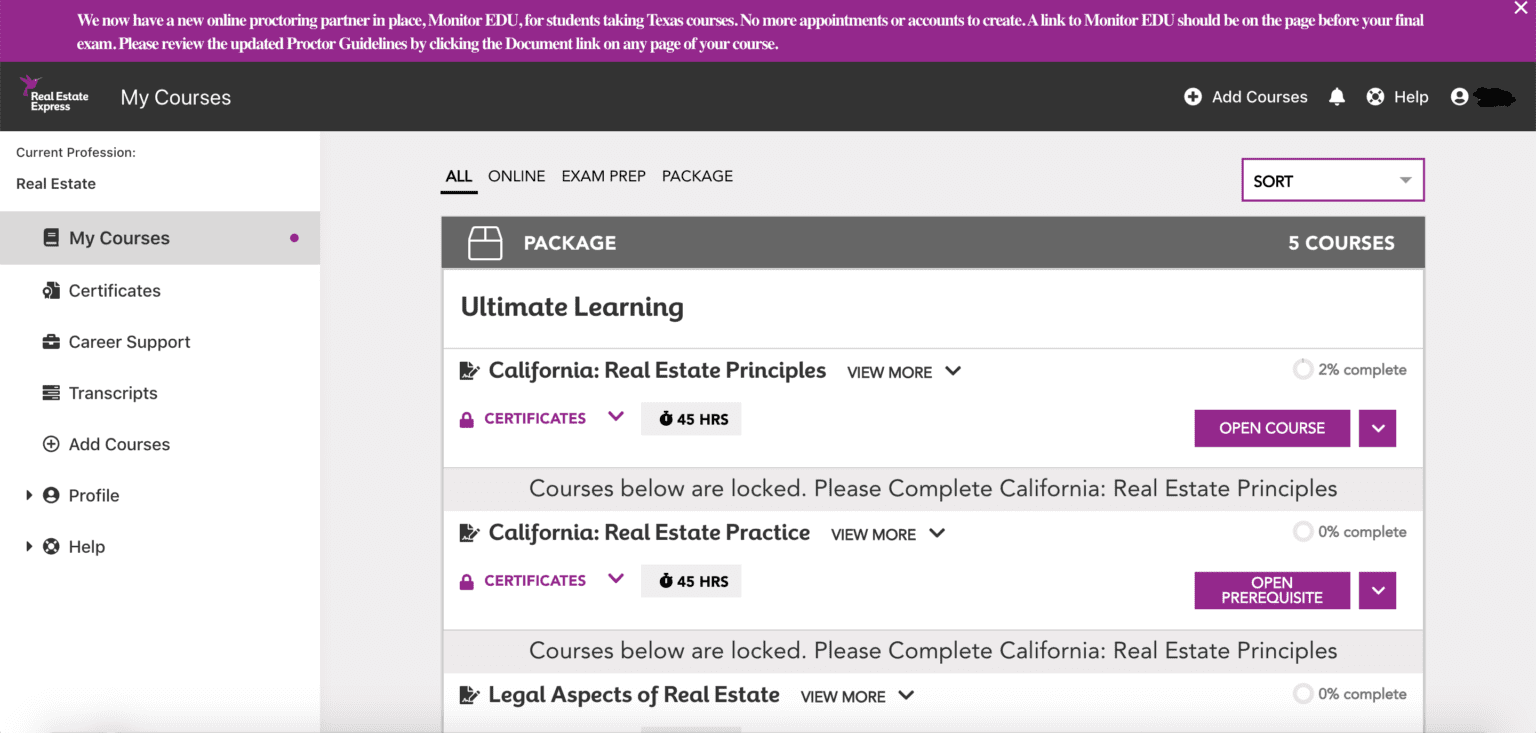Screen dimensions: 1536x733
Task: Click the Help lifebuoy icon in header
Action: point(1375,97)
